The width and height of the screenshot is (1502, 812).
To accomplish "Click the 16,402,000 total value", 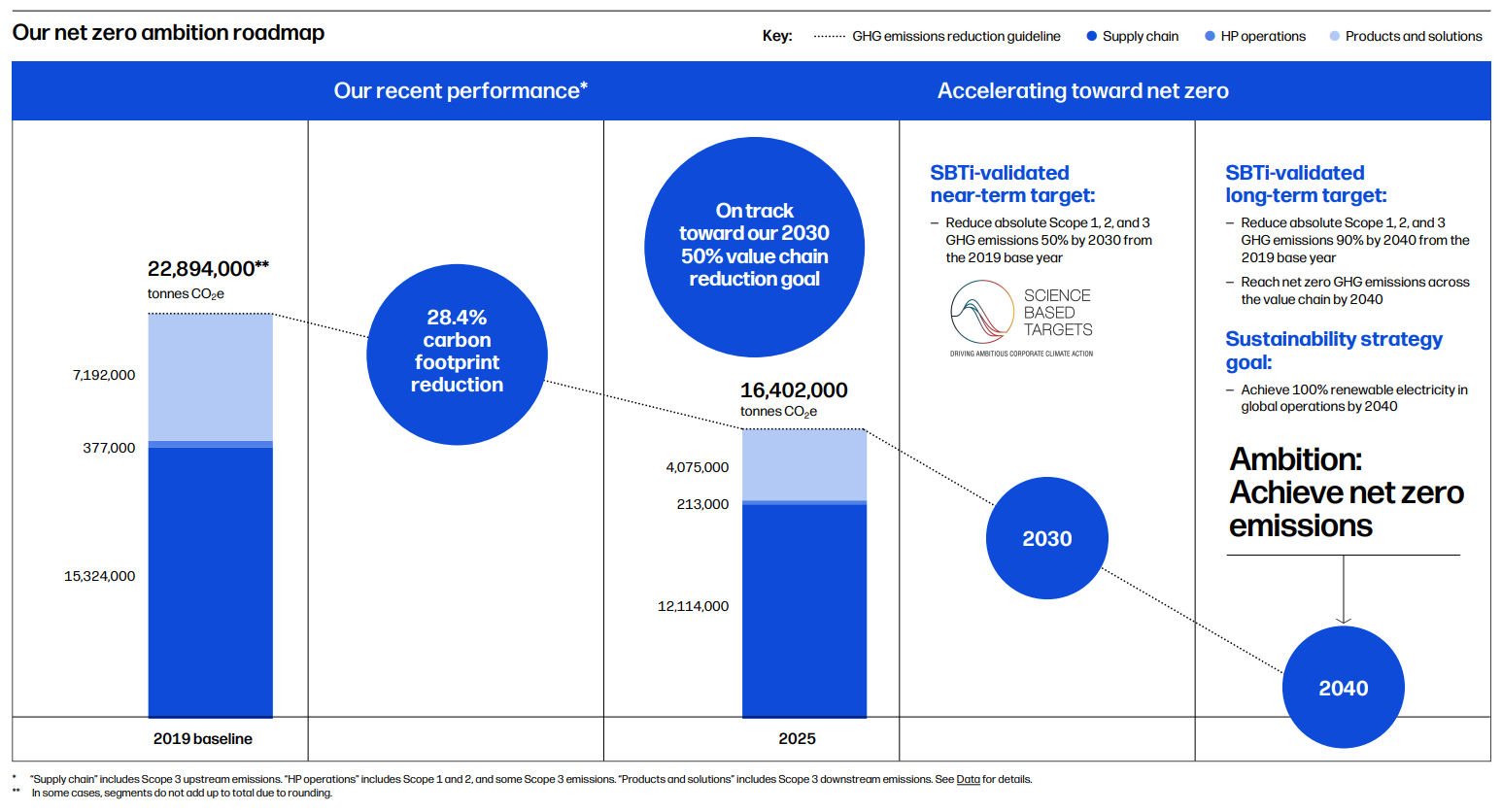I will click(x=794, y=390).
